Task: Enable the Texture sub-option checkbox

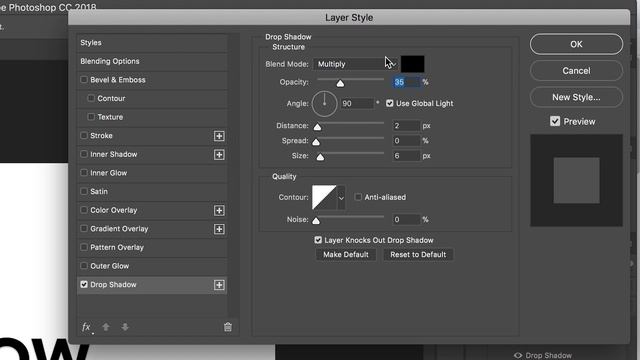Action: pyautogui.click(x=91, y=117)
